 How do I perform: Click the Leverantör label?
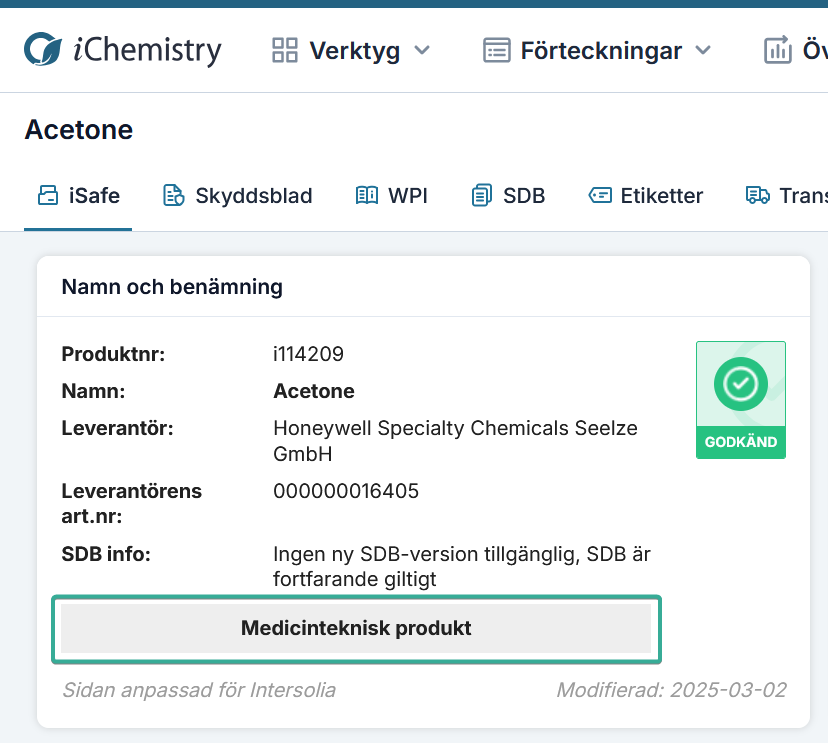[x=117, y=428]
